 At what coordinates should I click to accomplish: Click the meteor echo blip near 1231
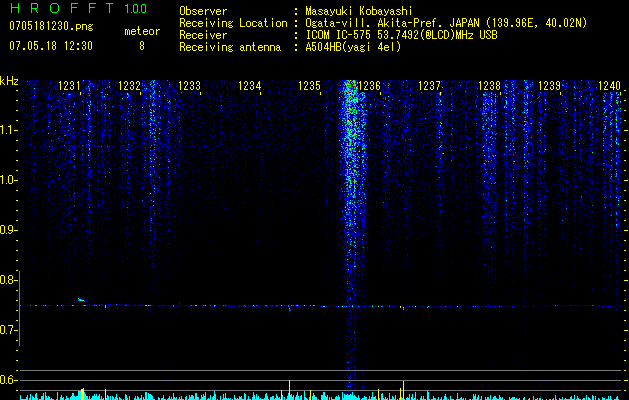point(82,300)
